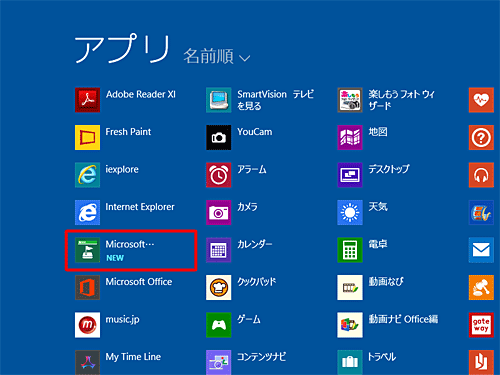This screenshot has height=375, width=500.
Task: Launch the orange gavel app icon
Action: pyautogui.click(x=481, y=287)
